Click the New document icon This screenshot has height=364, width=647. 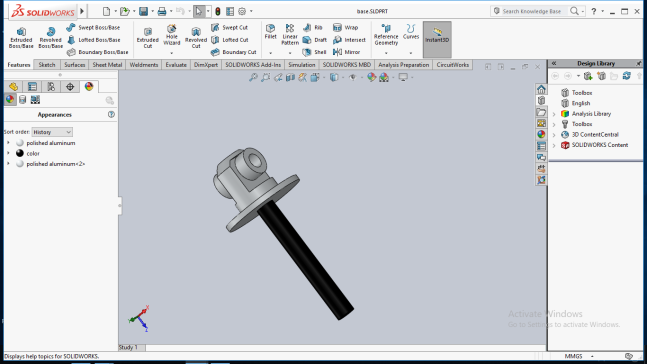pyautogui.click(x=106, y=11)
